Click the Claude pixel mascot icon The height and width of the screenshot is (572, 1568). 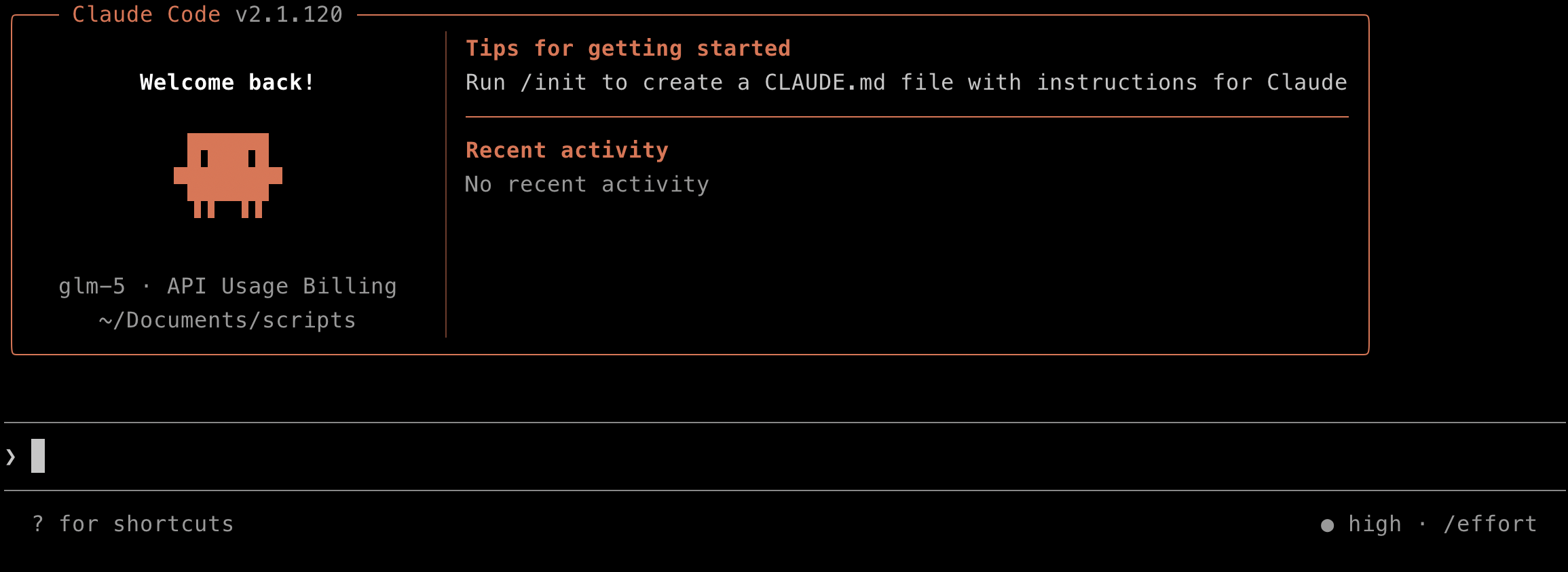click(x=228, y=175)
